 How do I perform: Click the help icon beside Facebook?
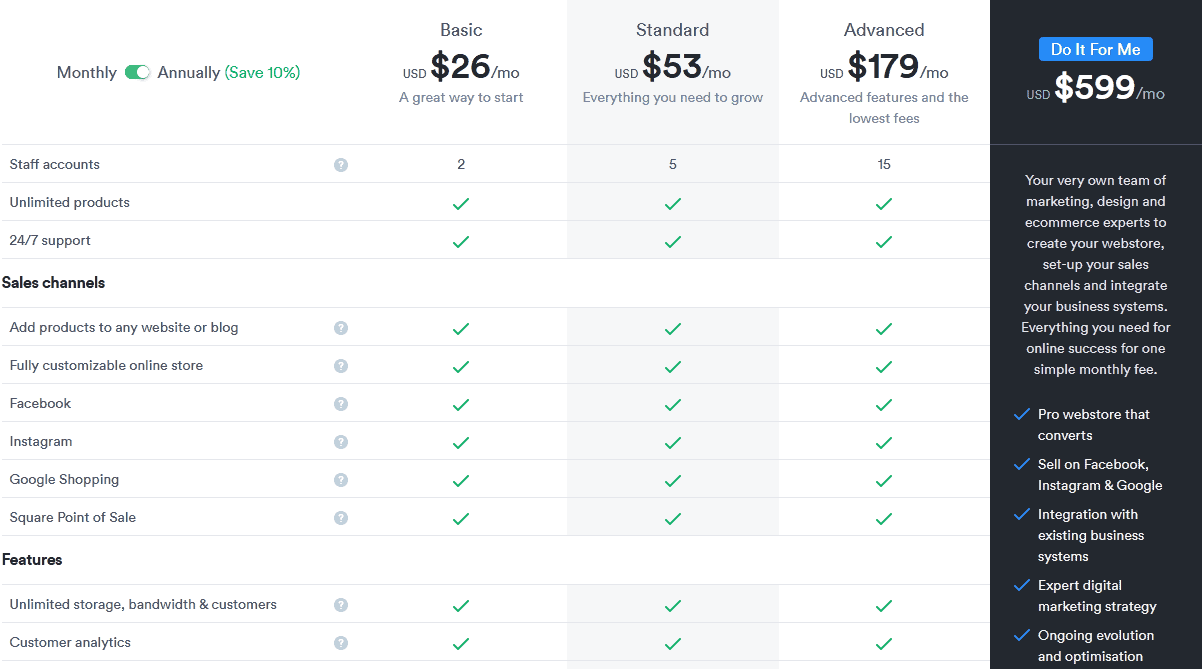[341, 403]
